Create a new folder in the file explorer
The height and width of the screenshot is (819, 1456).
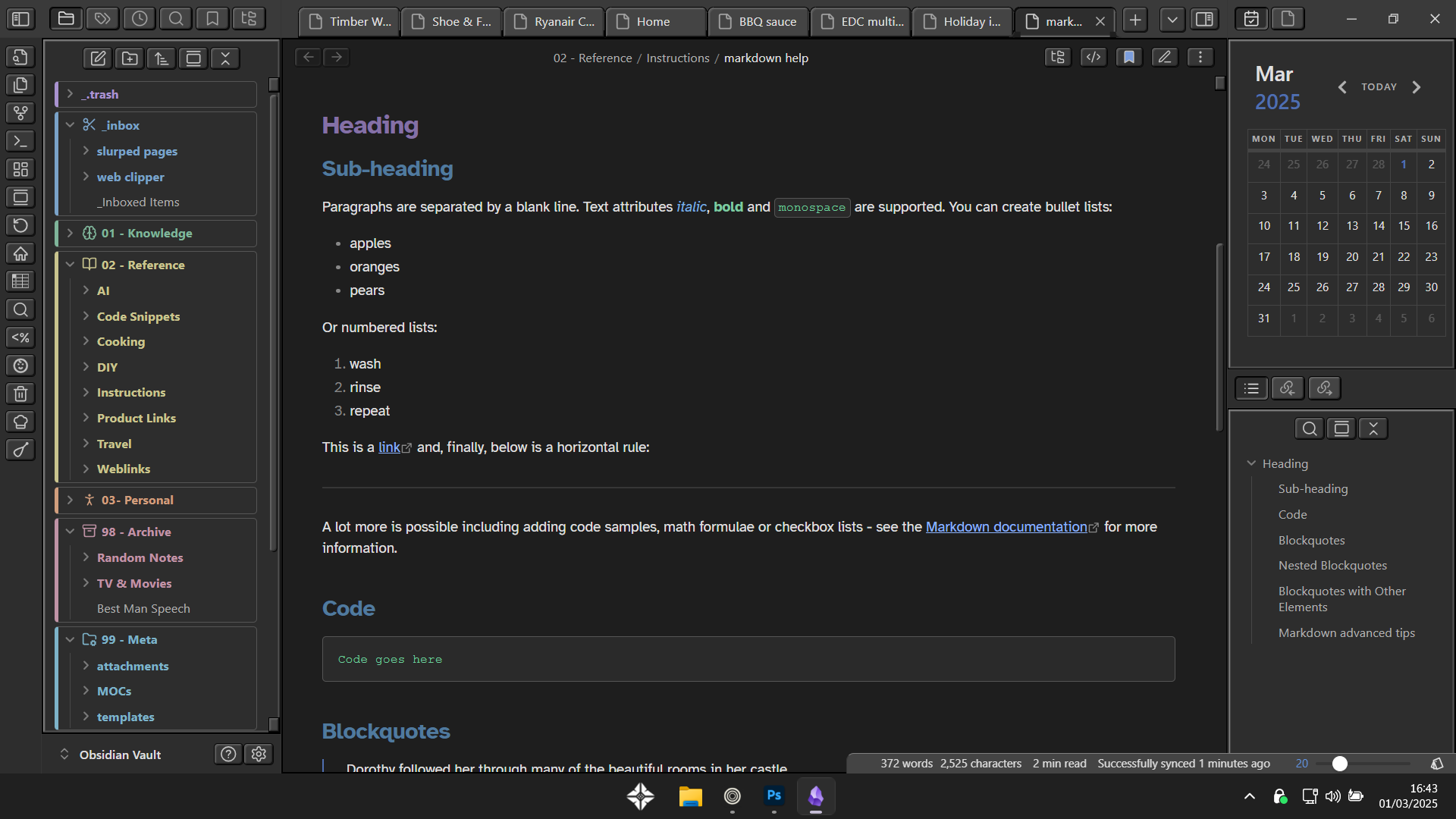point(130,58)
